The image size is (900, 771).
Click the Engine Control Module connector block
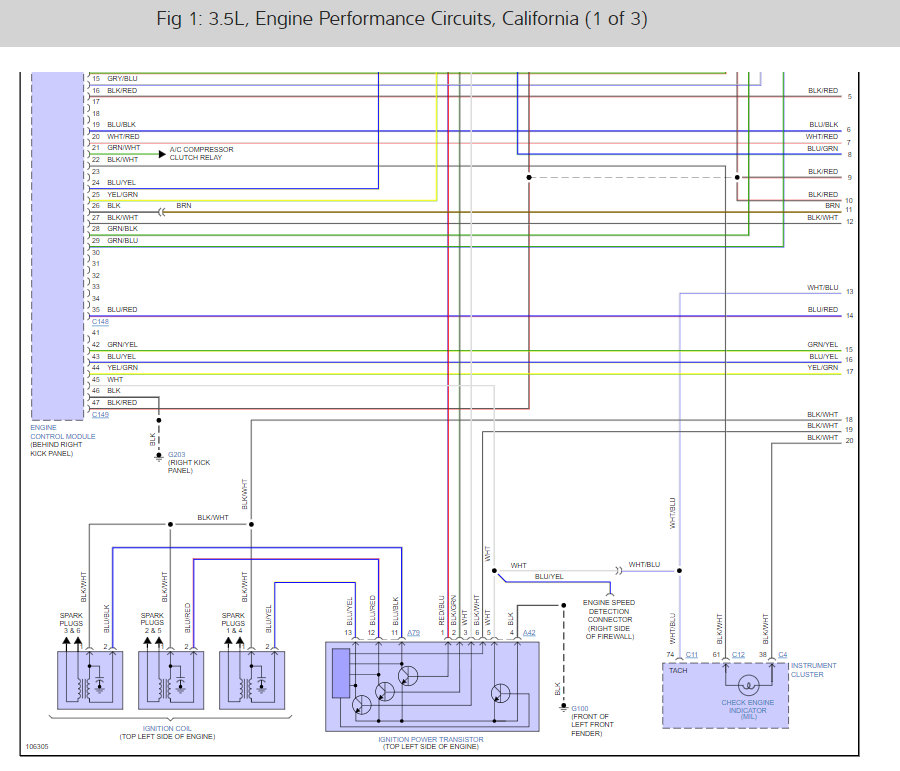(57, 246)
